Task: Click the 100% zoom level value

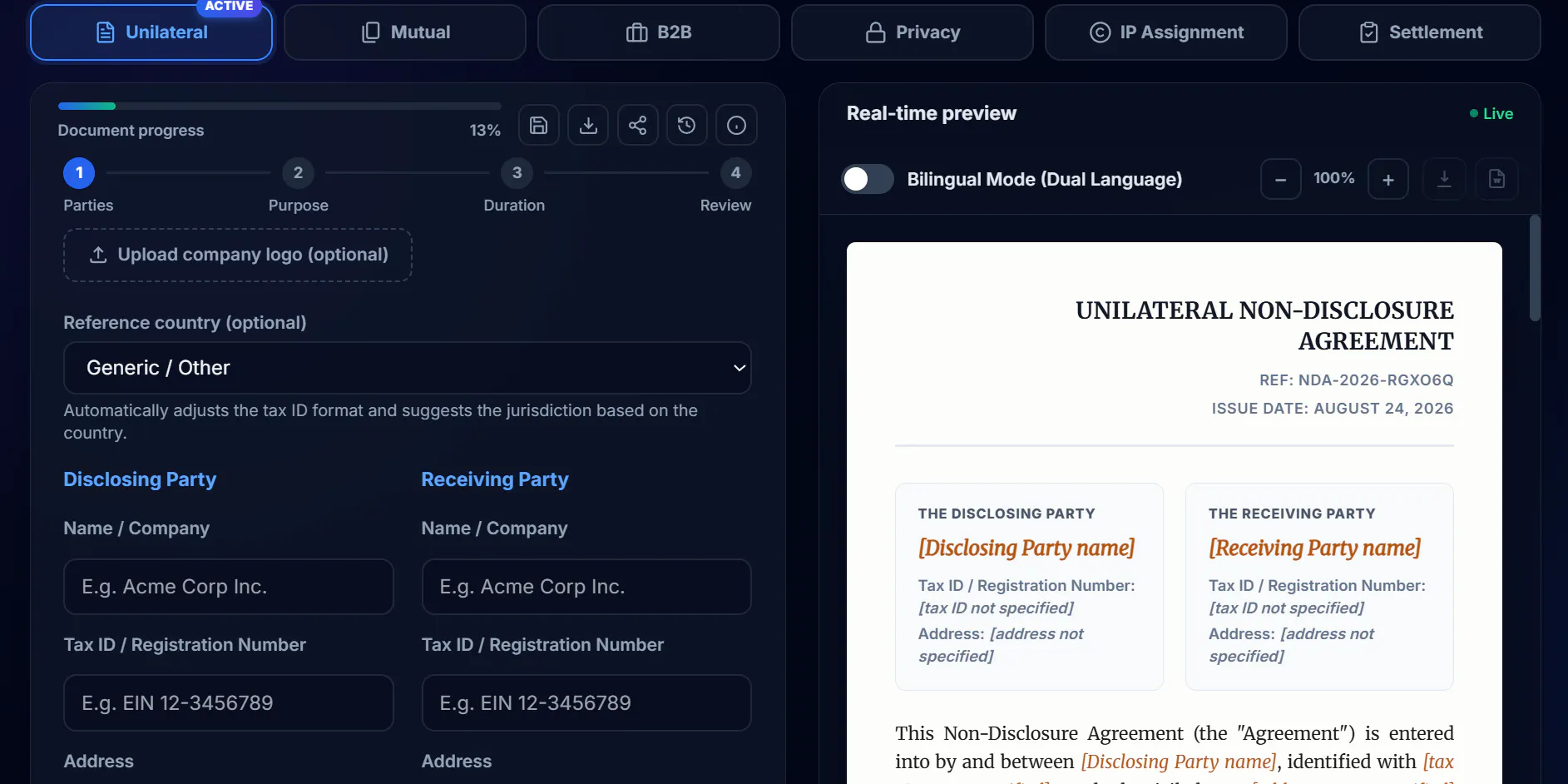Action: click(1334, 178)
